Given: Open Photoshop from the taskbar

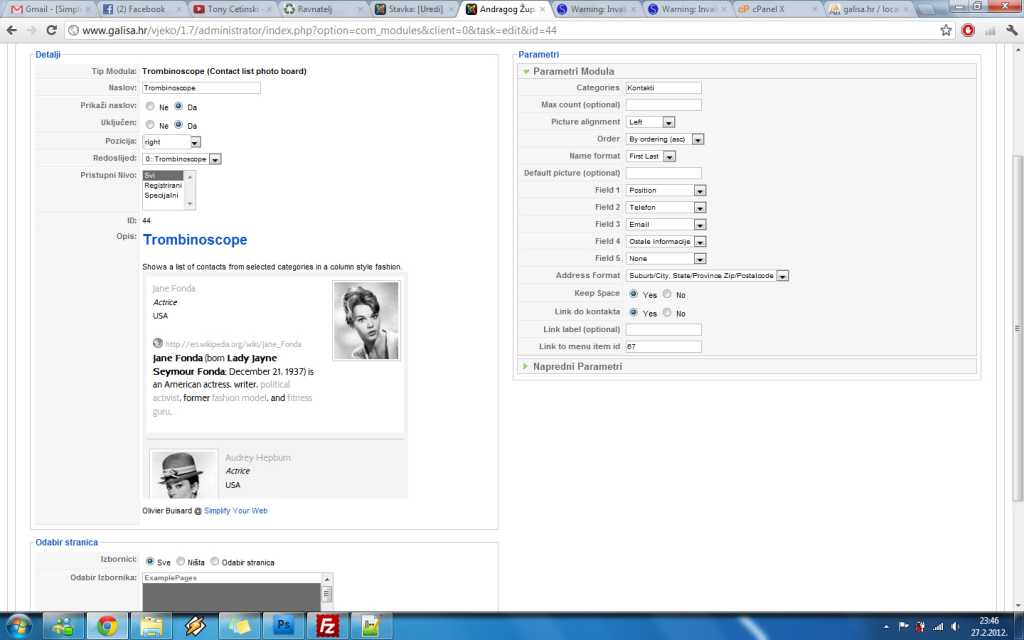Looking at the screenshot, I should 282,626.
